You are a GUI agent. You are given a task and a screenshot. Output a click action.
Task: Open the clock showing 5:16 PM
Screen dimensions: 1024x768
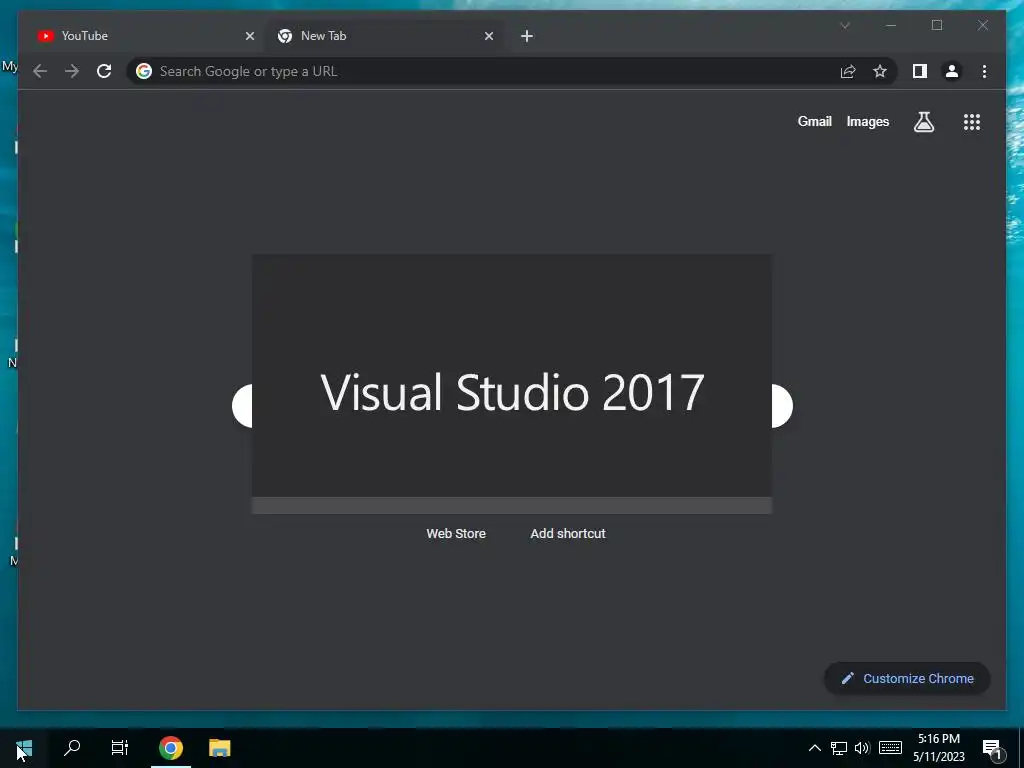pos(939,748)
